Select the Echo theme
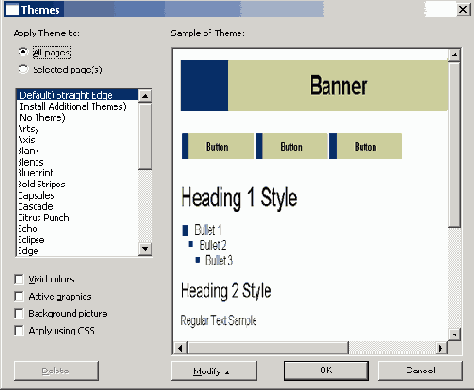The width and height of the screenshot is (474, 390). 77,228
